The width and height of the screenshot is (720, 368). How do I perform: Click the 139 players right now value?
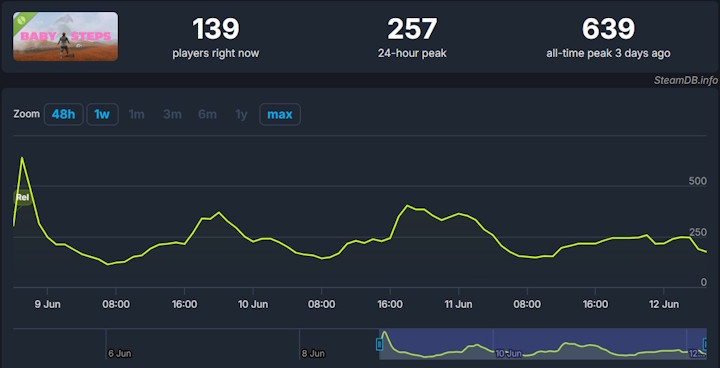pyautogui.click(x=216, y=29)
